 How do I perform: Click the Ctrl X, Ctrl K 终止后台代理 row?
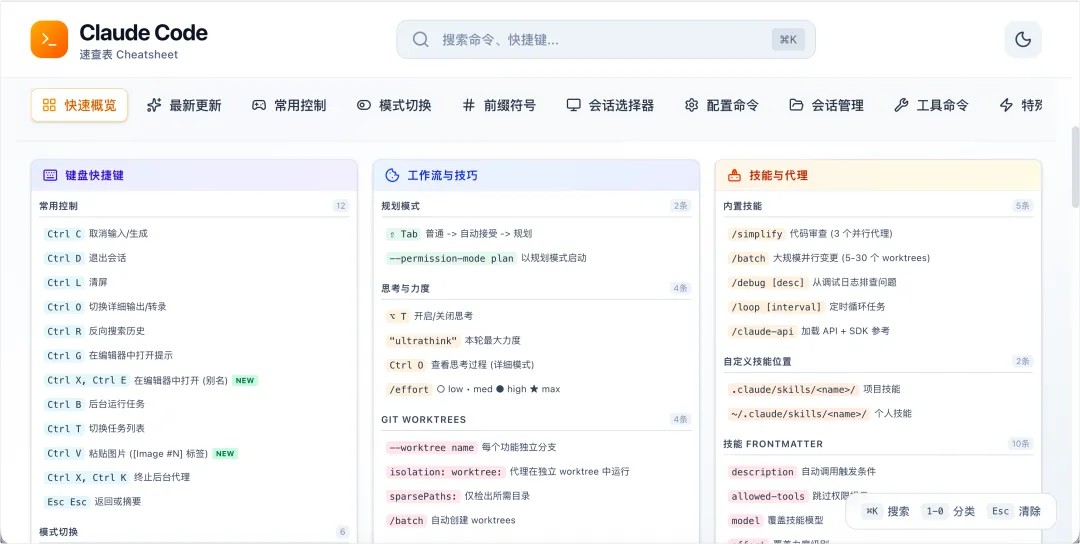pyautogui.click(x=194, y=477)
